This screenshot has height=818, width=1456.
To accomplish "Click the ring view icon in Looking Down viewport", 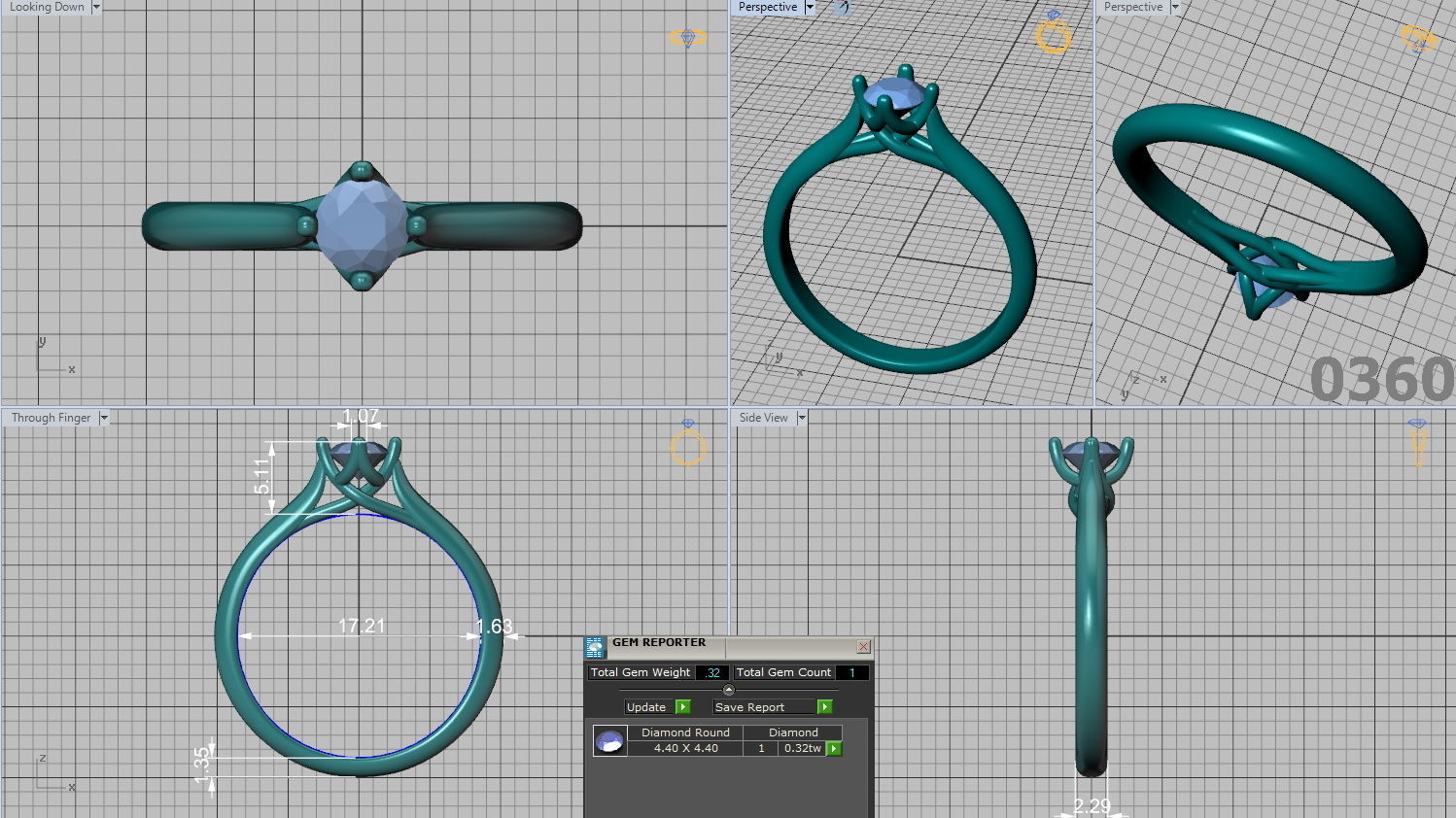I will [688, 38].
